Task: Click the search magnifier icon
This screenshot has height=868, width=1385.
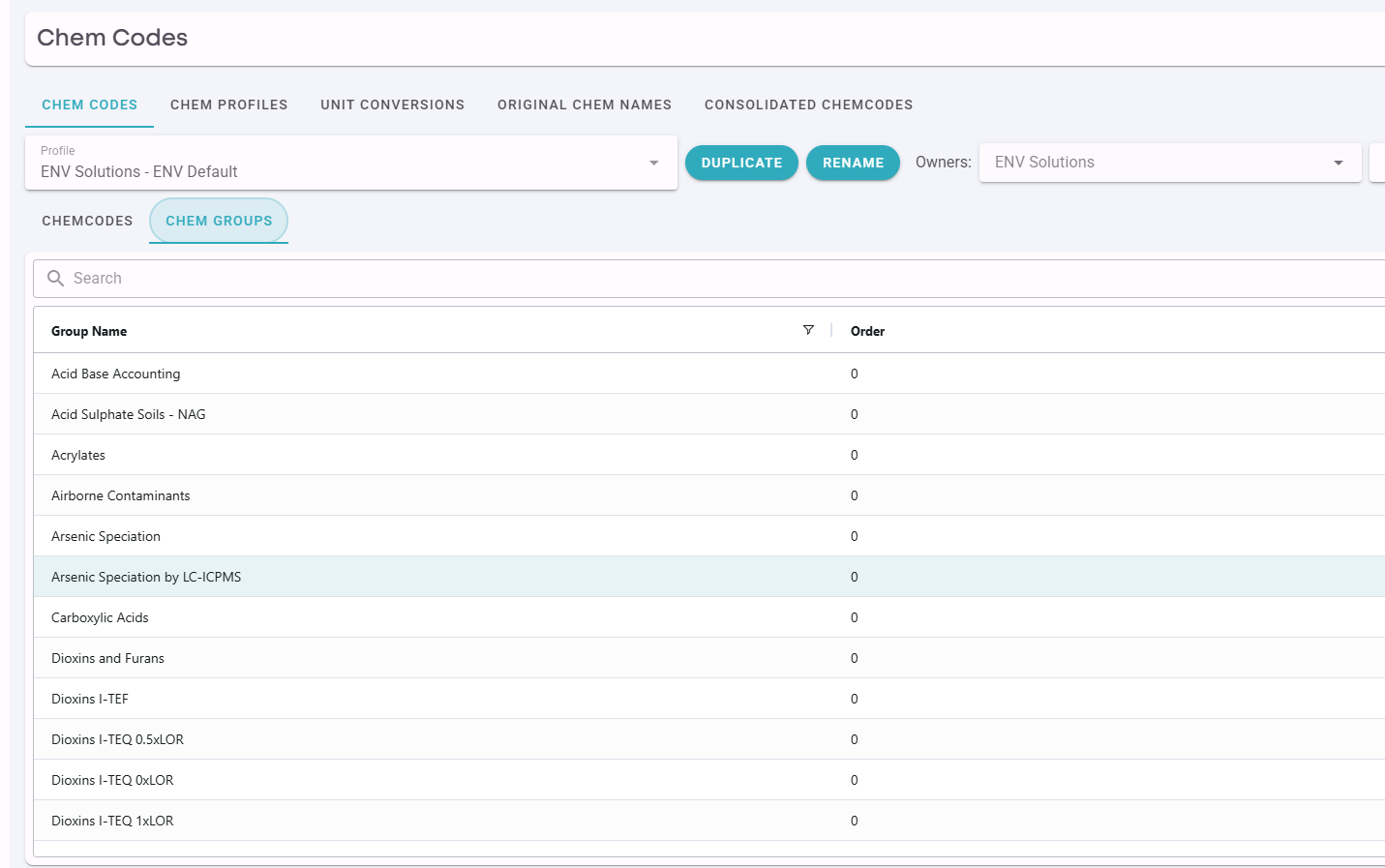Action: pos(56,279)
